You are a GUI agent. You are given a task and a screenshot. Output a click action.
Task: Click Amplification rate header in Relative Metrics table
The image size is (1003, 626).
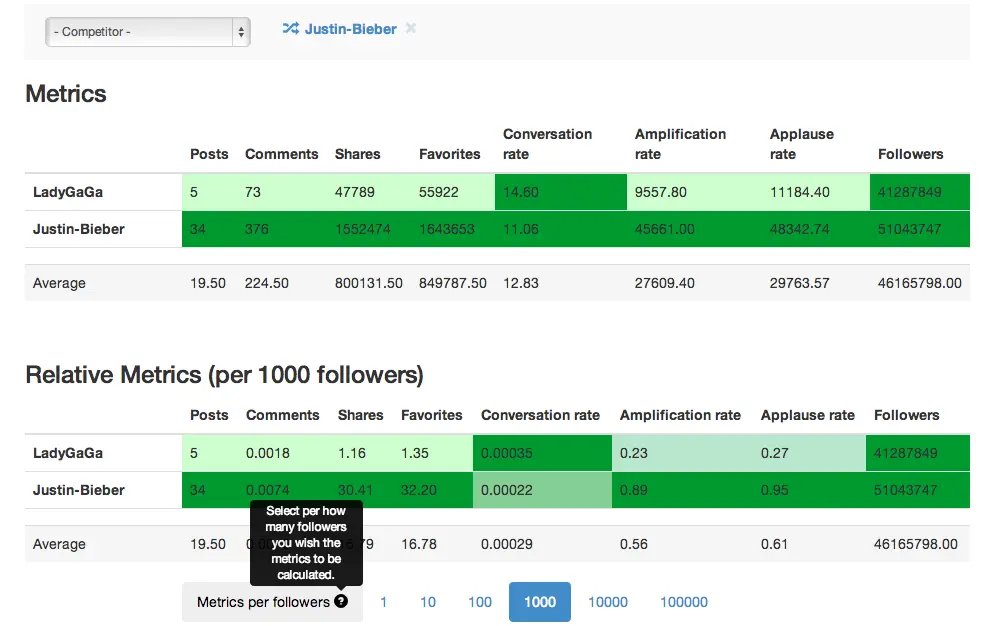680,415
